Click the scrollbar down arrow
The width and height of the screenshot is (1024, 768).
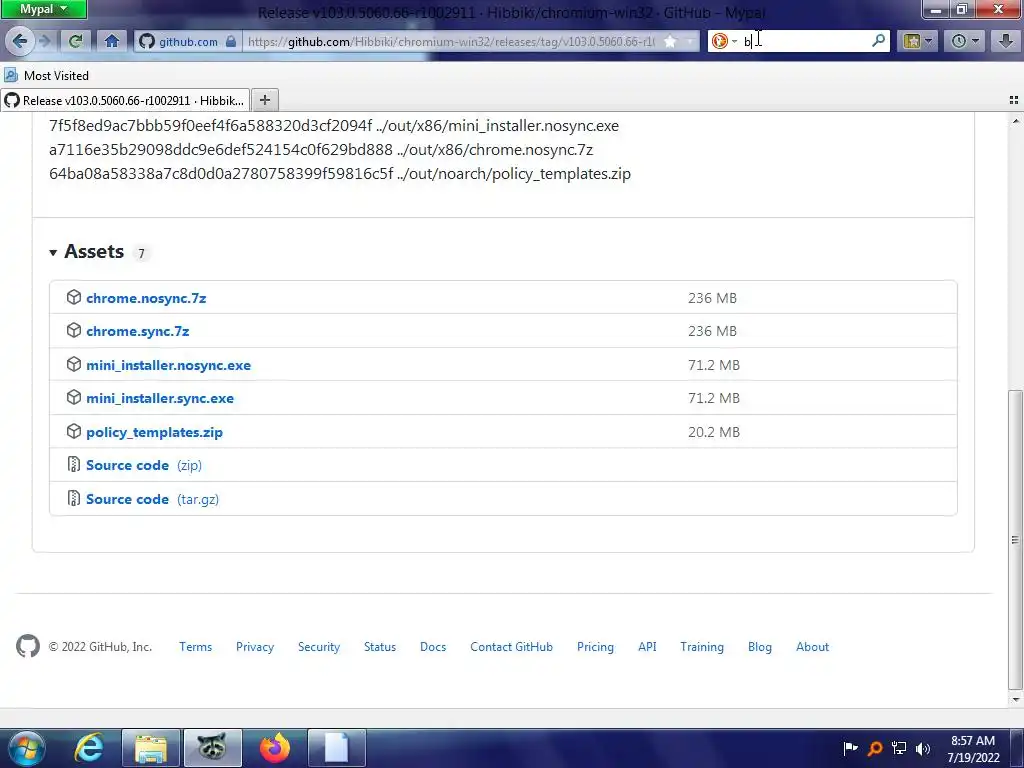pos(1015,699)
